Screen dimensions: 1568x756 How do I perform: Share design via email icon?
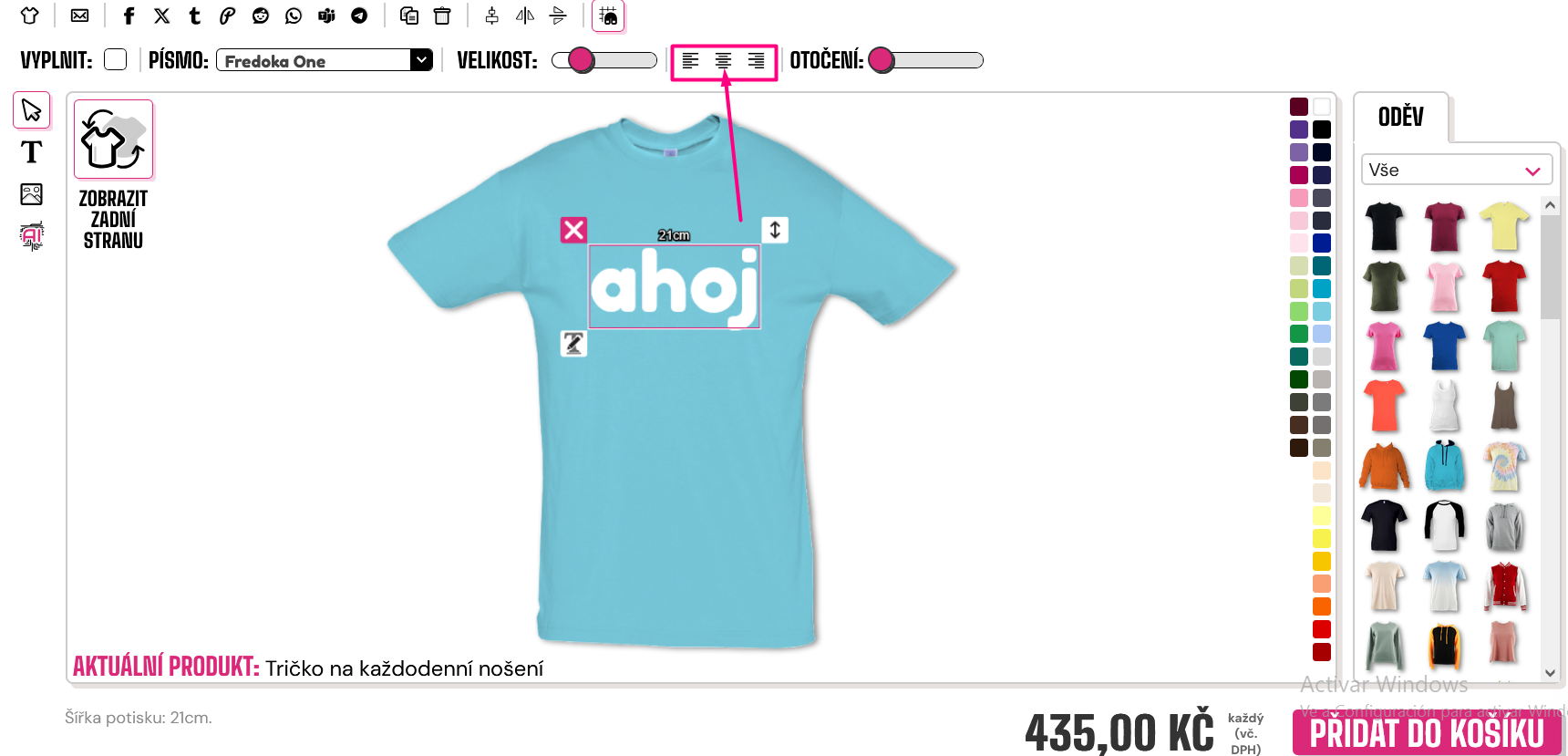coord(80,16)
